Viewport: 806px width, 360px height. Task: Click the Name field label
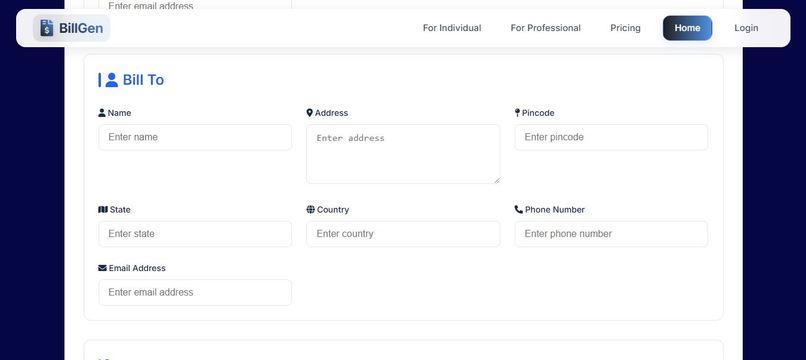pyautogui.click(x=119, y=113)
